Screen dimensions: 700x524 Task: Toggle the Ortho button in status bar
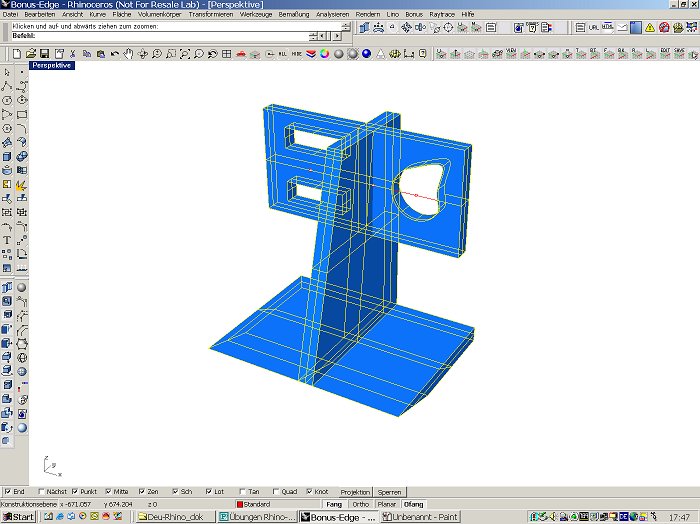pyautogui.click(x=360, y=504)
